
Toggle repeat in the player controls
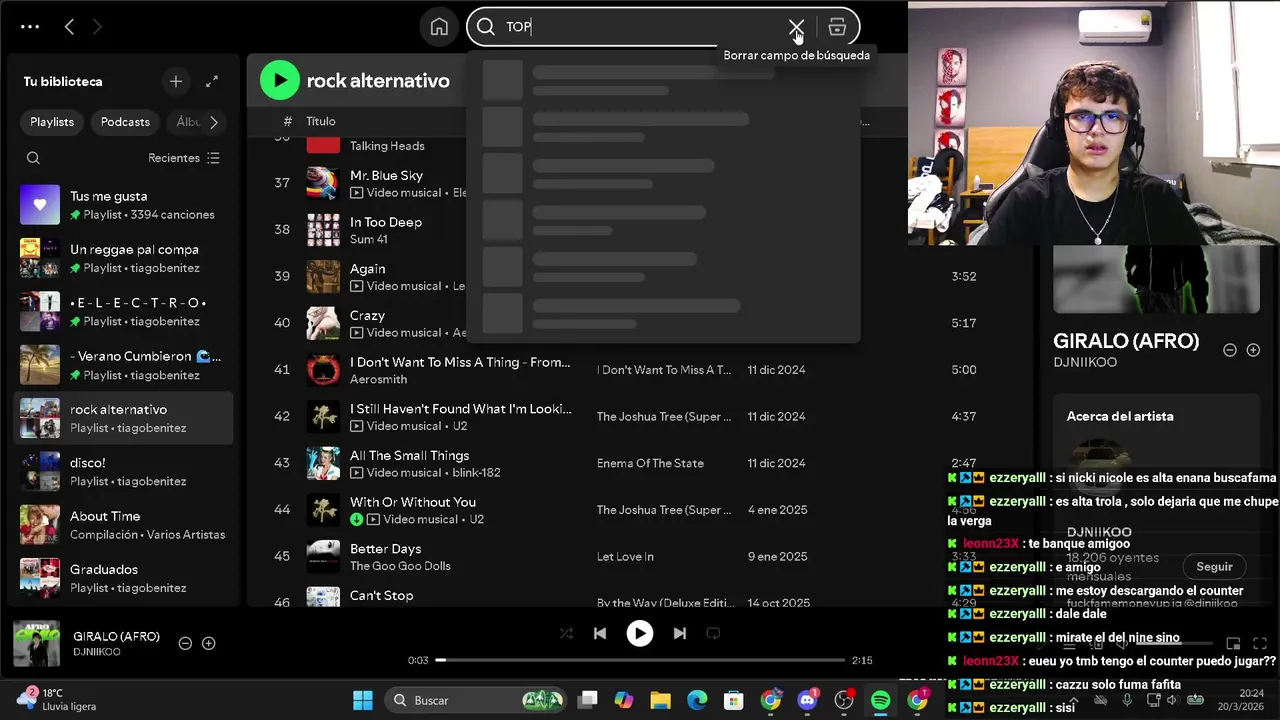point(713,633)
